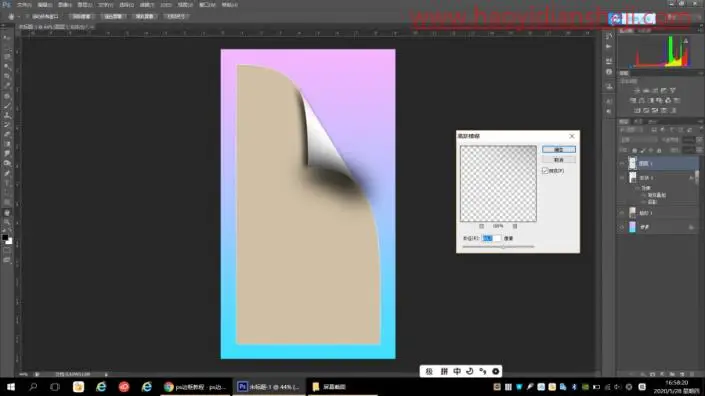Toggle Quick Mask mode icon
This screenshot has width=705, height=396.
coord(7,251)
